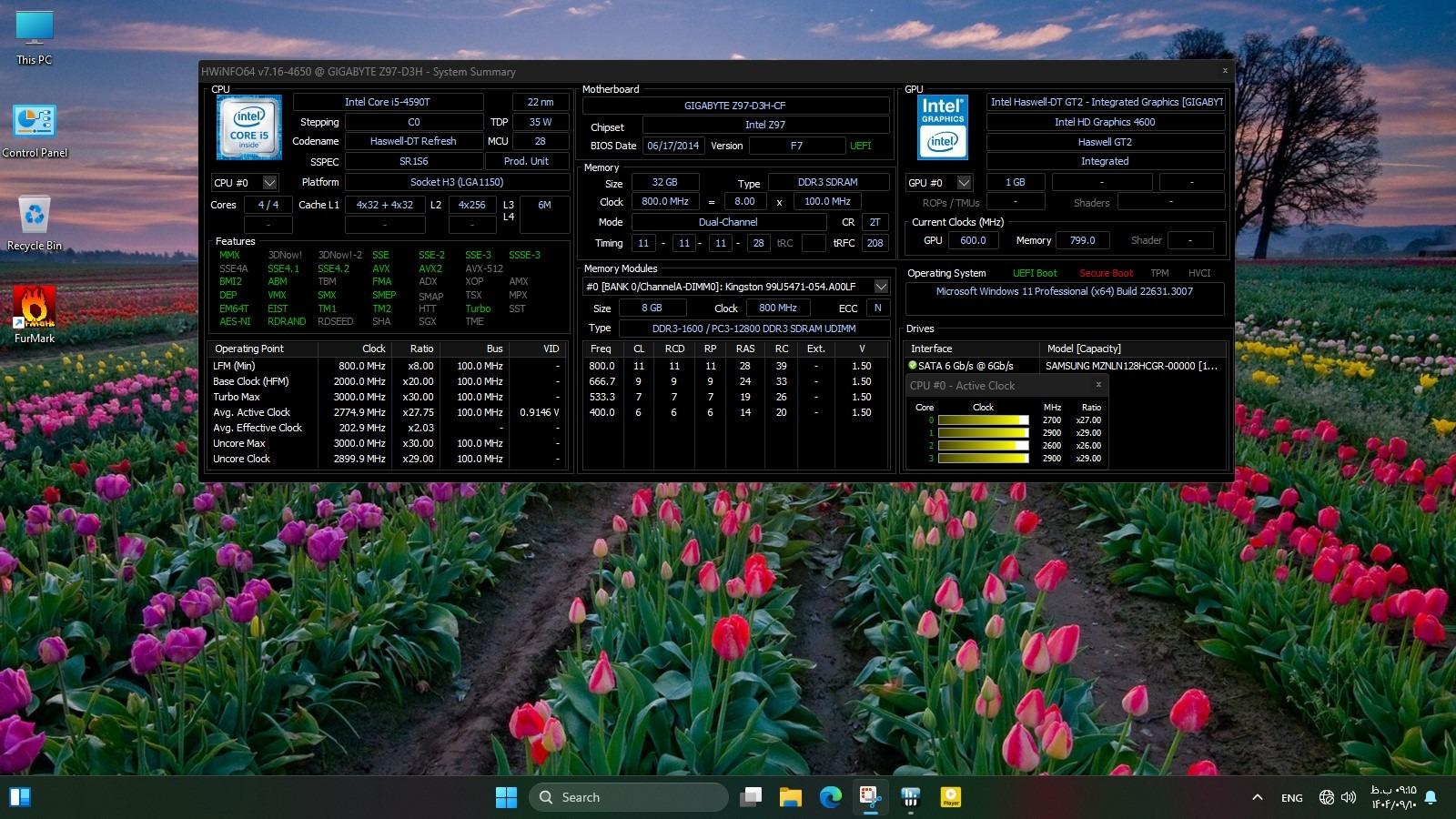Open Control Panel desktop icon
The width and height of the screenshot is (1456, 819).
click(x=35, y=124)
